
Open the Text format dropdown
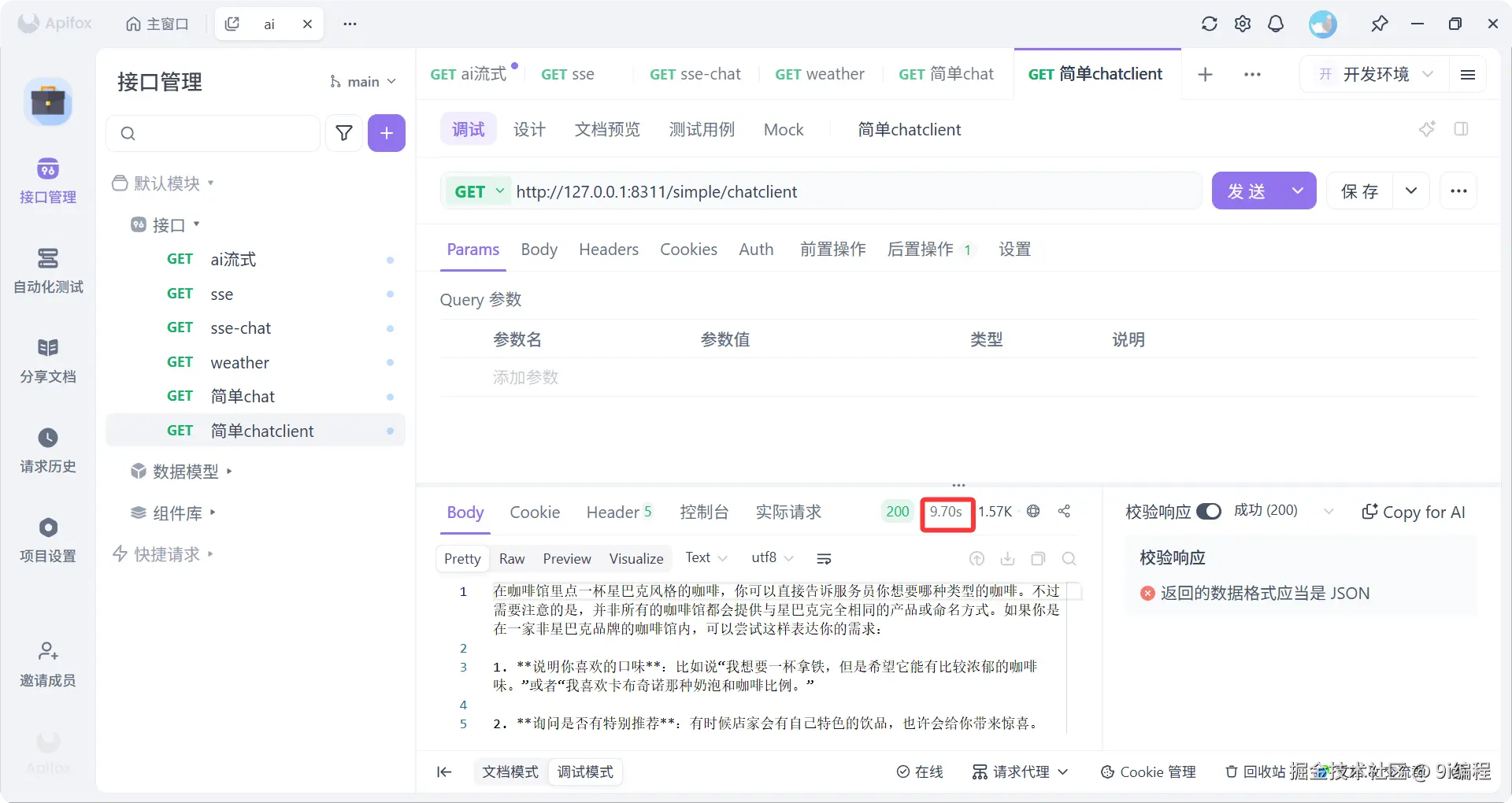coord(706,557)
